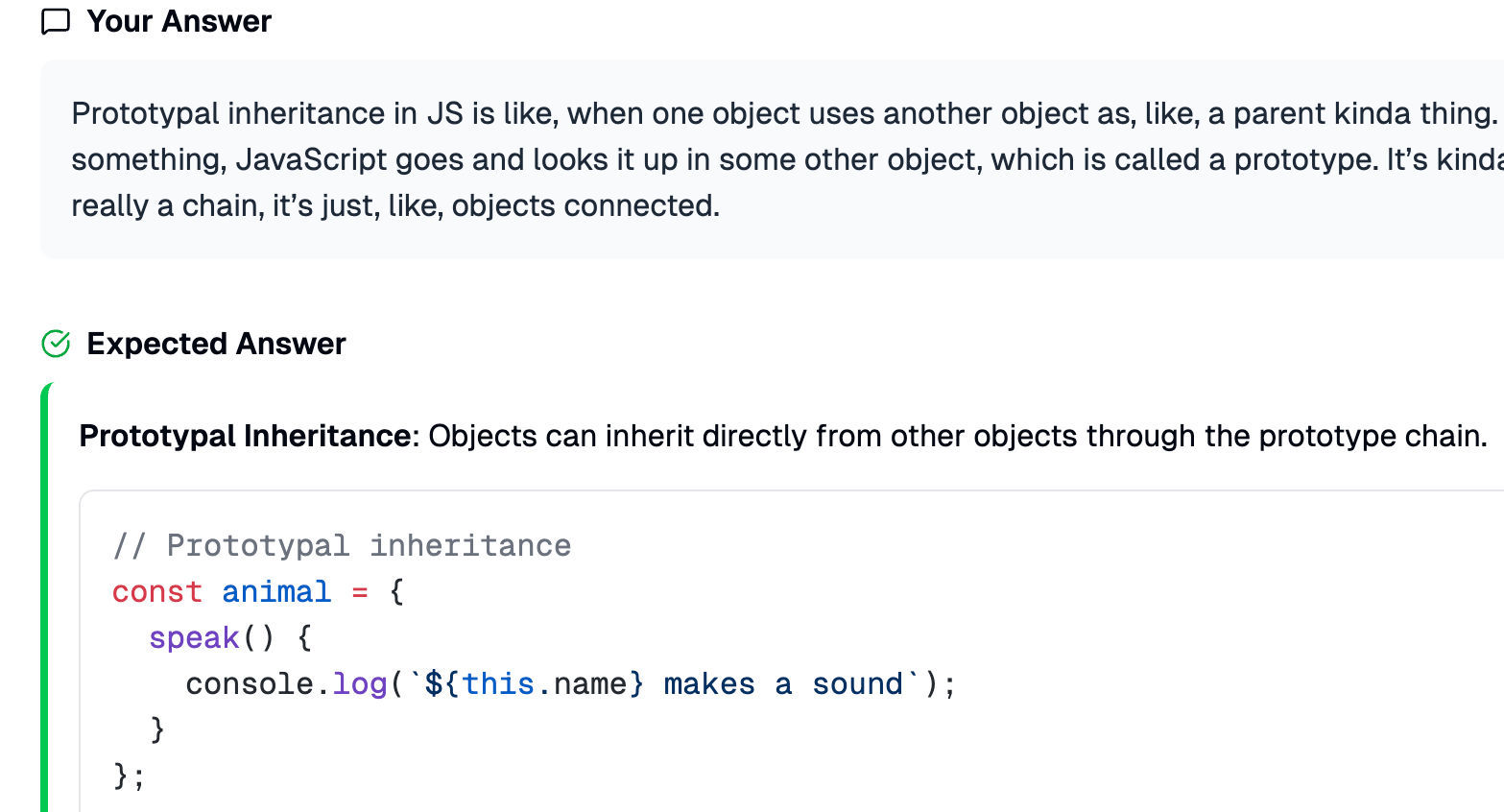The width and height of the screenshot is (1504, 812).
Task: Click the "Your Answer" heading
Action: [179, 22]
